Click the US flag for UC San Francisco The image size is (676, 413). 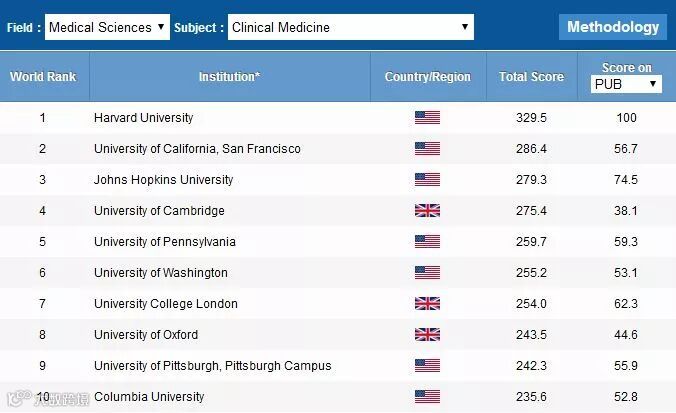coord(427,149)
